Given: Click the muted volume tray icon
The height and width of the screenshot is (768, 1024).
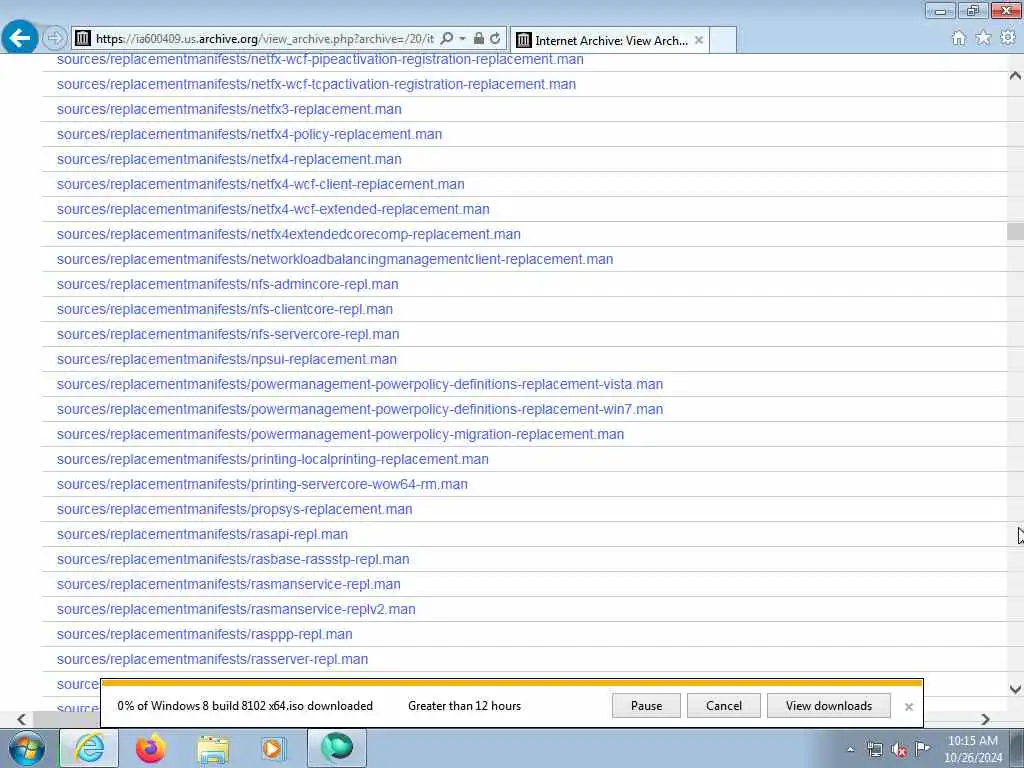Looking at the screenshot, I should click(899, 750).
